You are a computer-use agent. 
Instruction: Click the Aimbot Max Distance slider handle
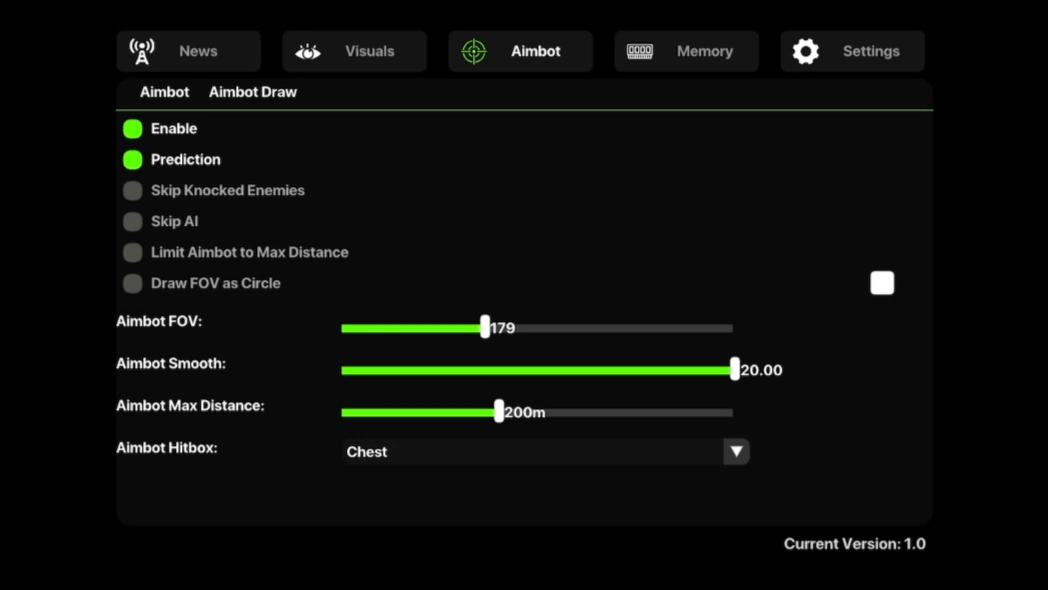[x=499, y=411]
